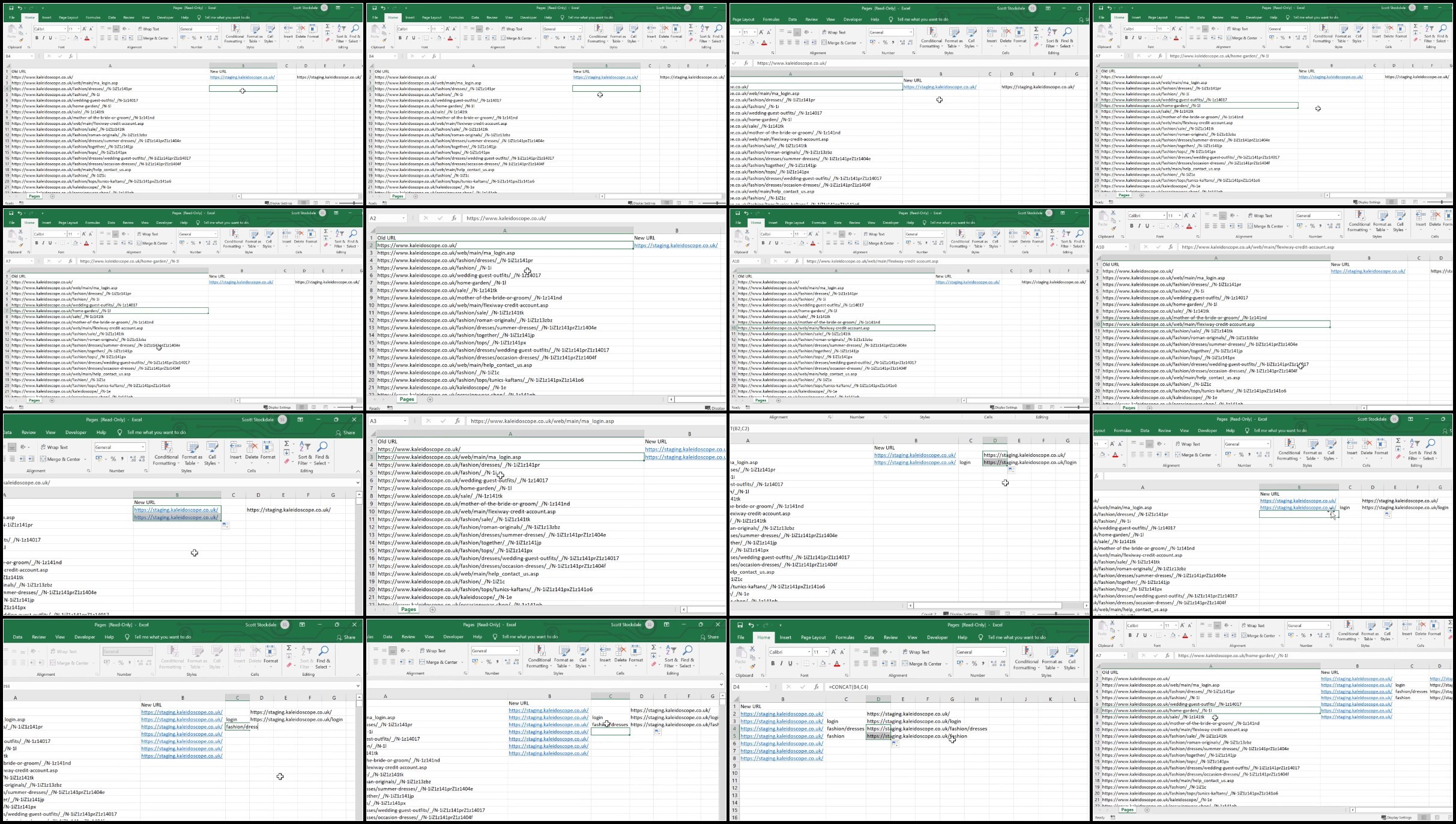
Task: Toggle highlighted Bottom Align in =CONCAT(B4,C4) window
Action: tap(874, 652)
